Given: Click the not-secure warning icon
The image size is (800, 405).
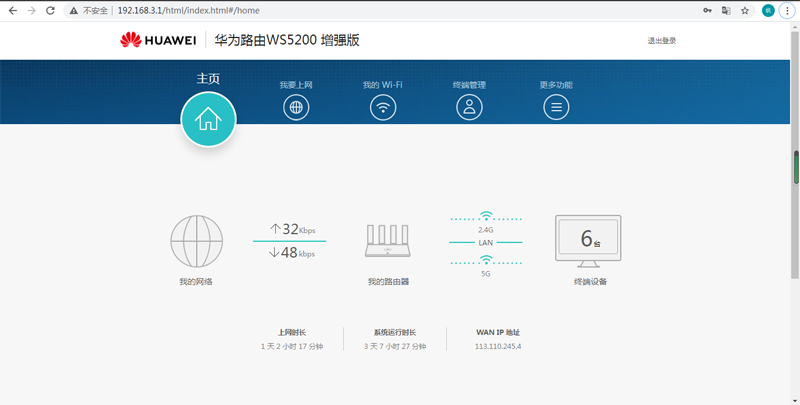Looking at the screenshot, I should (74, 10).
